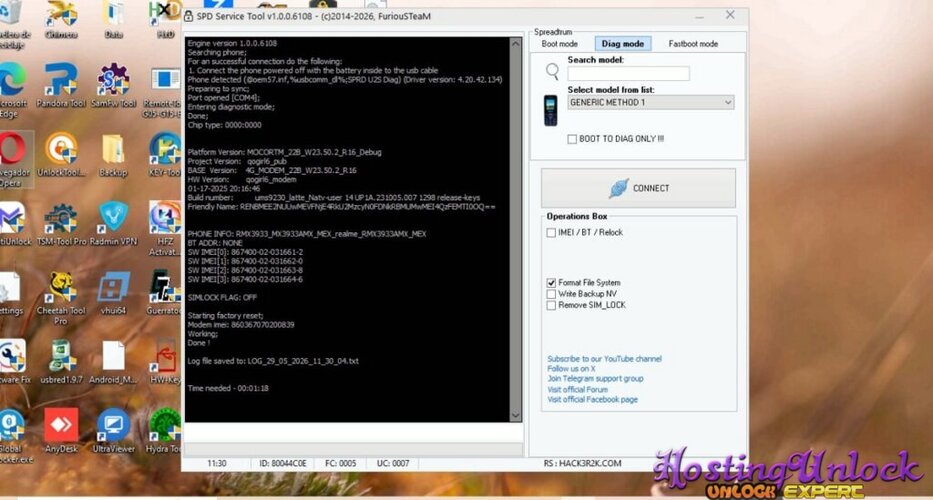The height and width of the screenshot is (500, 933).
Task: Launch the Hydra Tool shortcut
Action: pos(165,430)
